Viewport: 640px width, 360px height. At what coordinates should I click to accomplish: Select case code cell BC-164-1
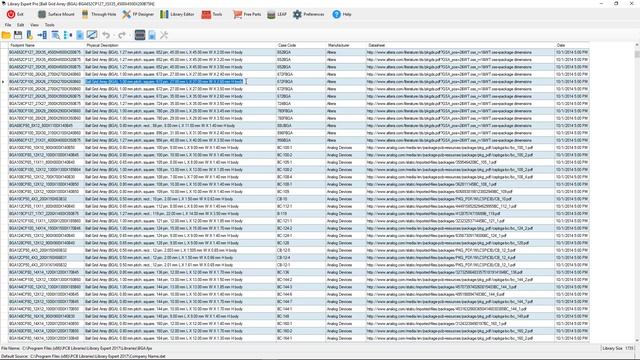pos(301,338)
